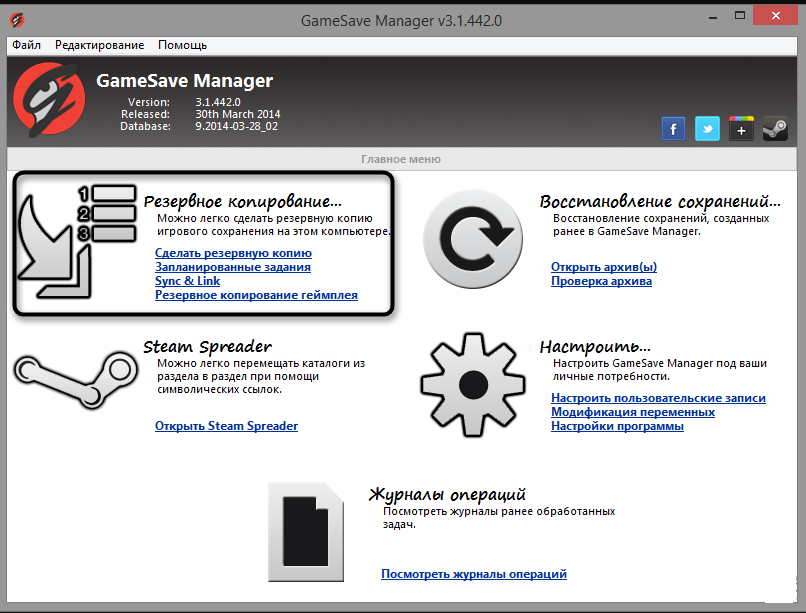
Task: Open the Запланированные задания link
Action: (x=233, y=267)
